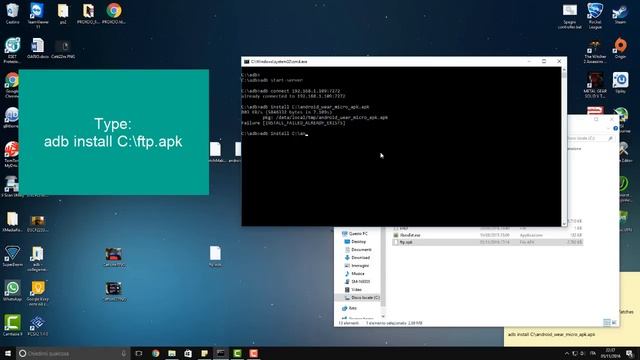Open the XMedia folder icon on the desktop
This screenshot has height=360, width=640.
(12, 221)
